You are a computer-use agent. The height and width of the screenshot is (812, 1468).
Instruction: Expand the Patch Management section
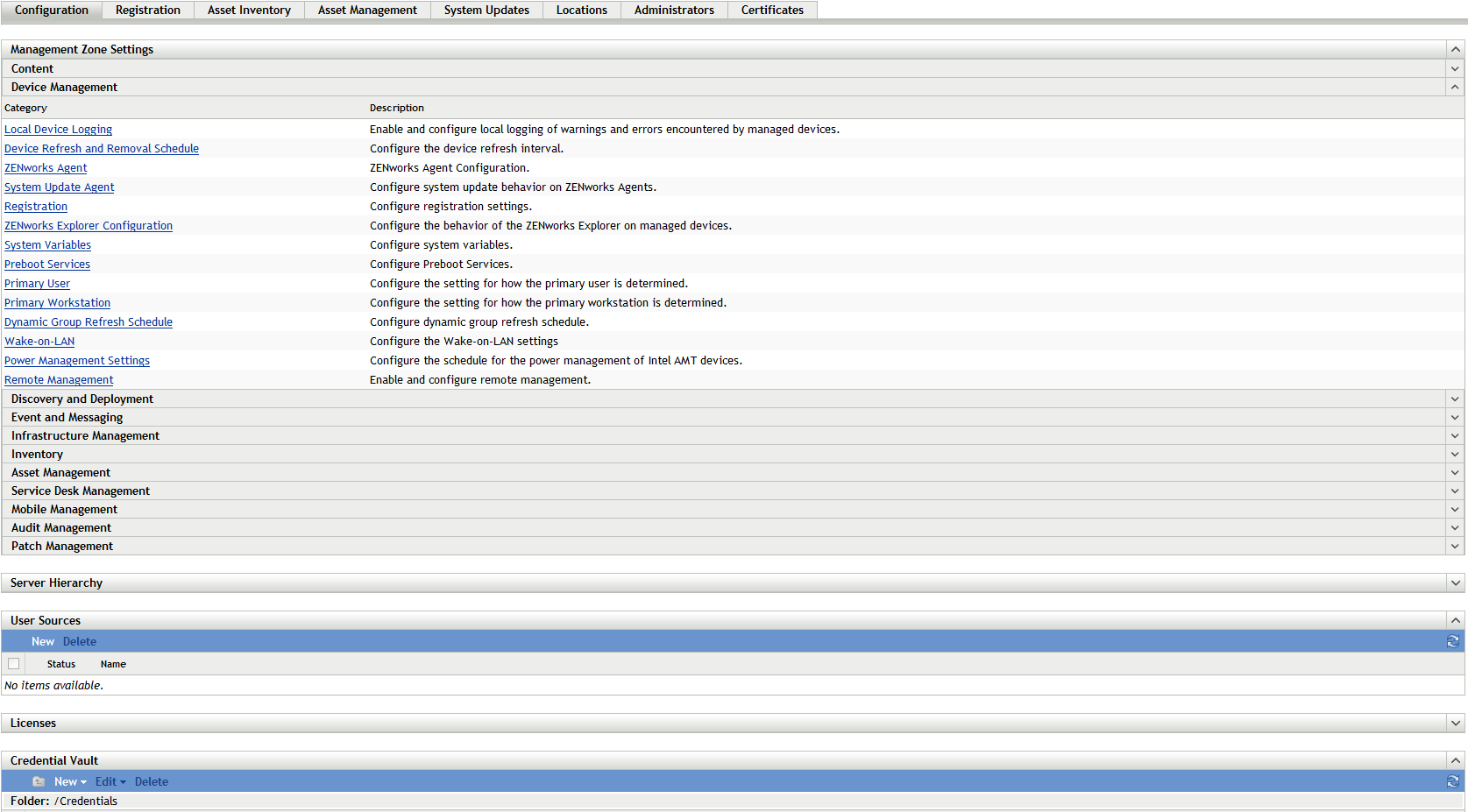[x=1454, y=546]
